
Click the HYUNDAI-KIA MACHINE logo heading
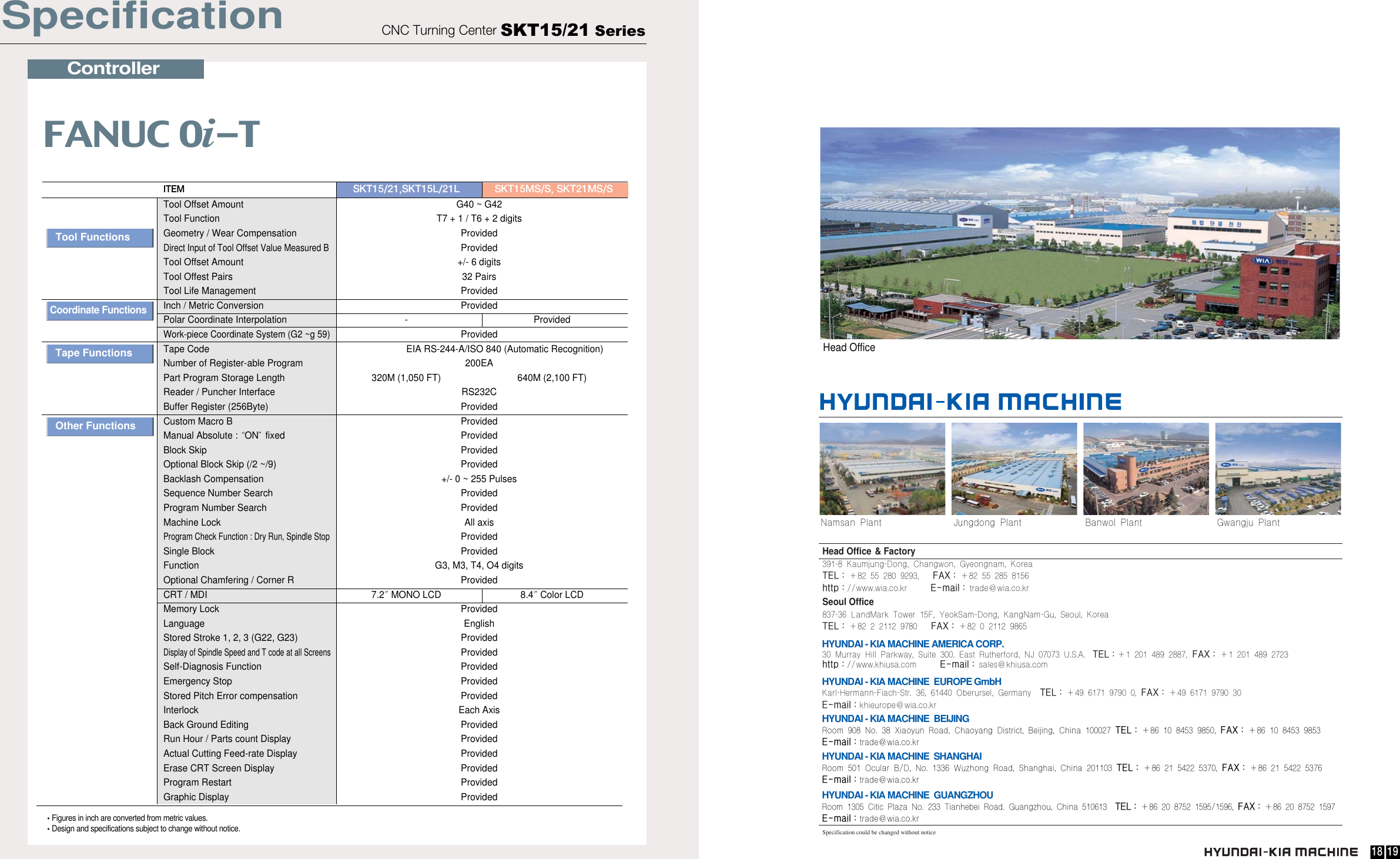pos(970,402)
